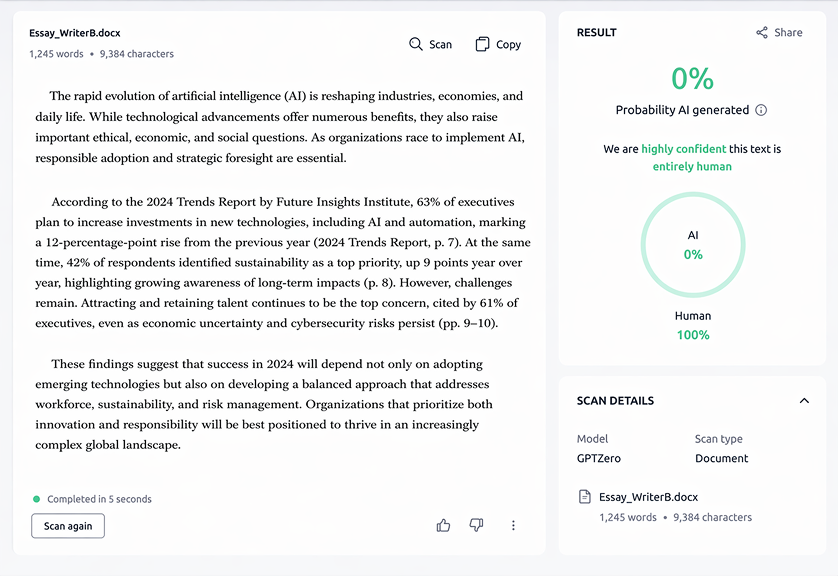Select the Essay_WriterB.docx title at top left
Image resolution: width=838 pixels, height=576 pixels.
click(x=75, y=33)
